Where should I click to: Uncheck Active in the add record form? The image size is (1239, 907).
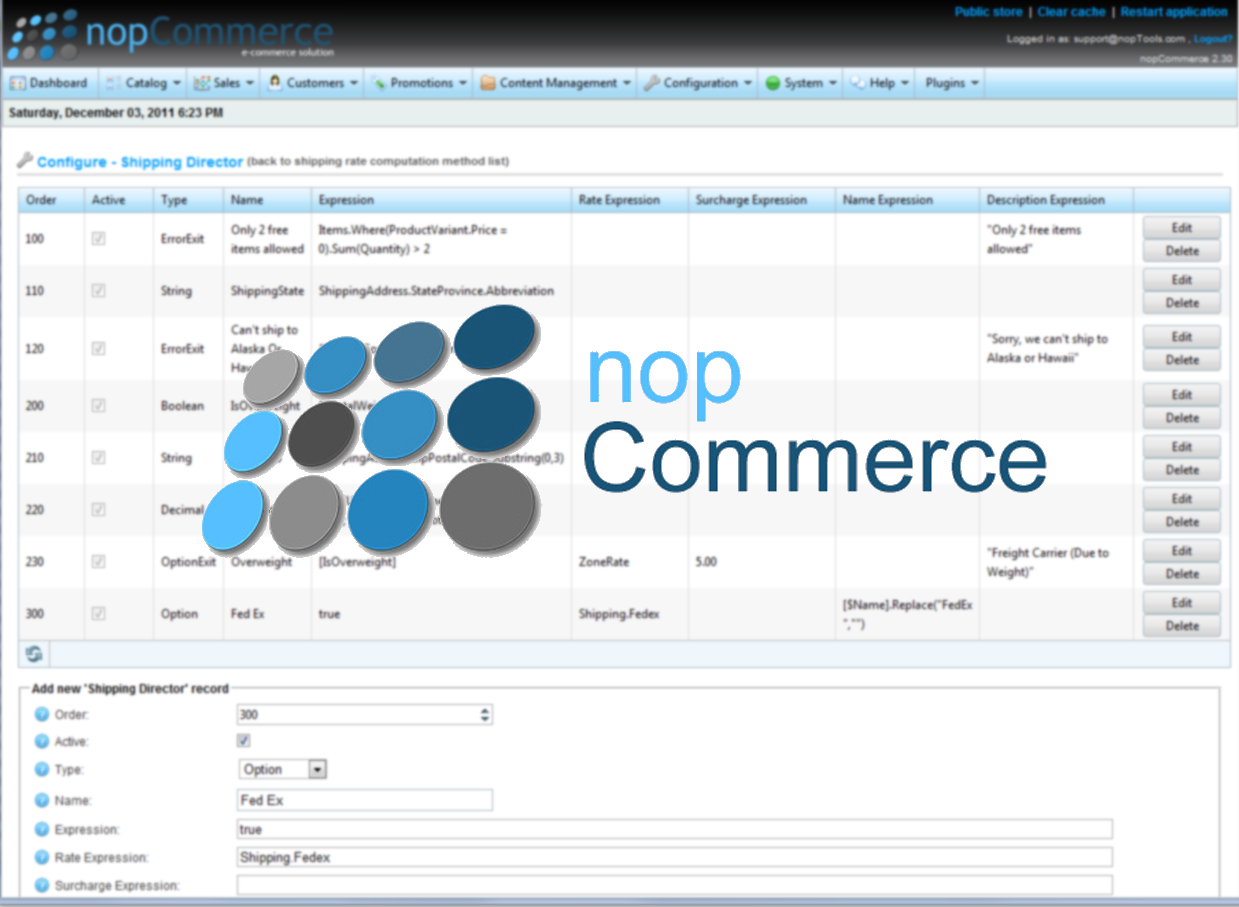coord(243,741)
